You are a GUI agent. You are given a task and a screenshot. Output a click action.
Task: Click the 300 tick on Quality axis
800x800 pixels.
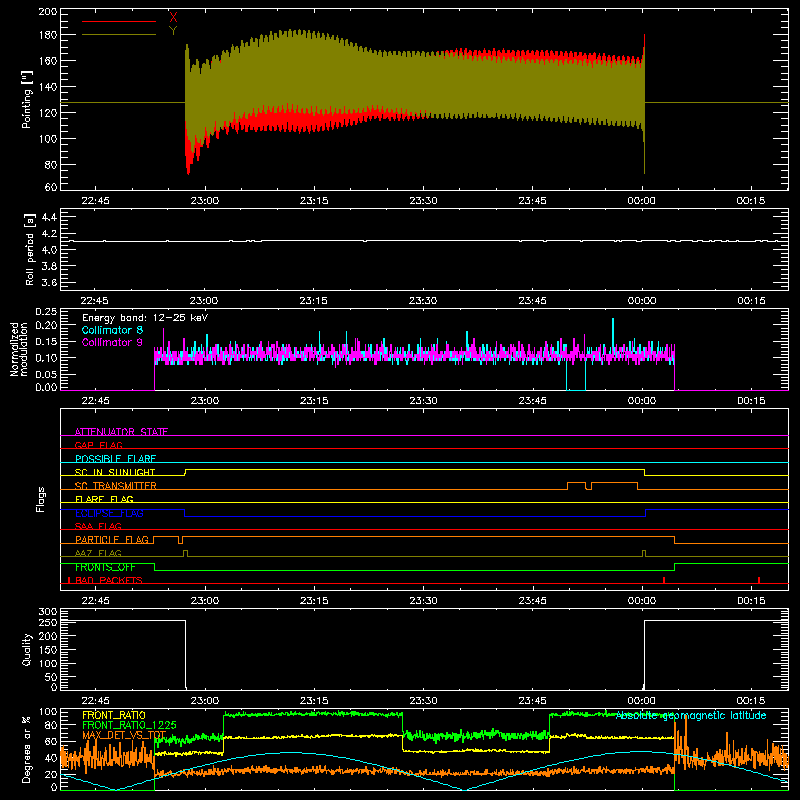point(48,612)
